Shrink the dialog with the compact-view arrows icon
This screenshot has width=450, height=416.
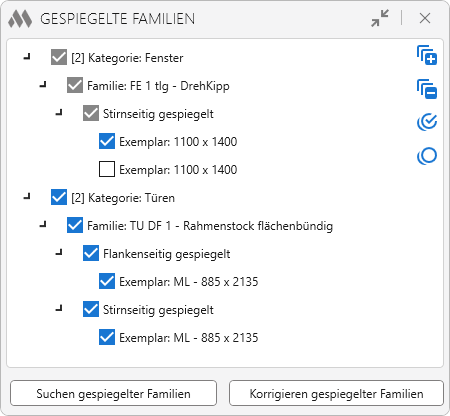tap(380, 18)
